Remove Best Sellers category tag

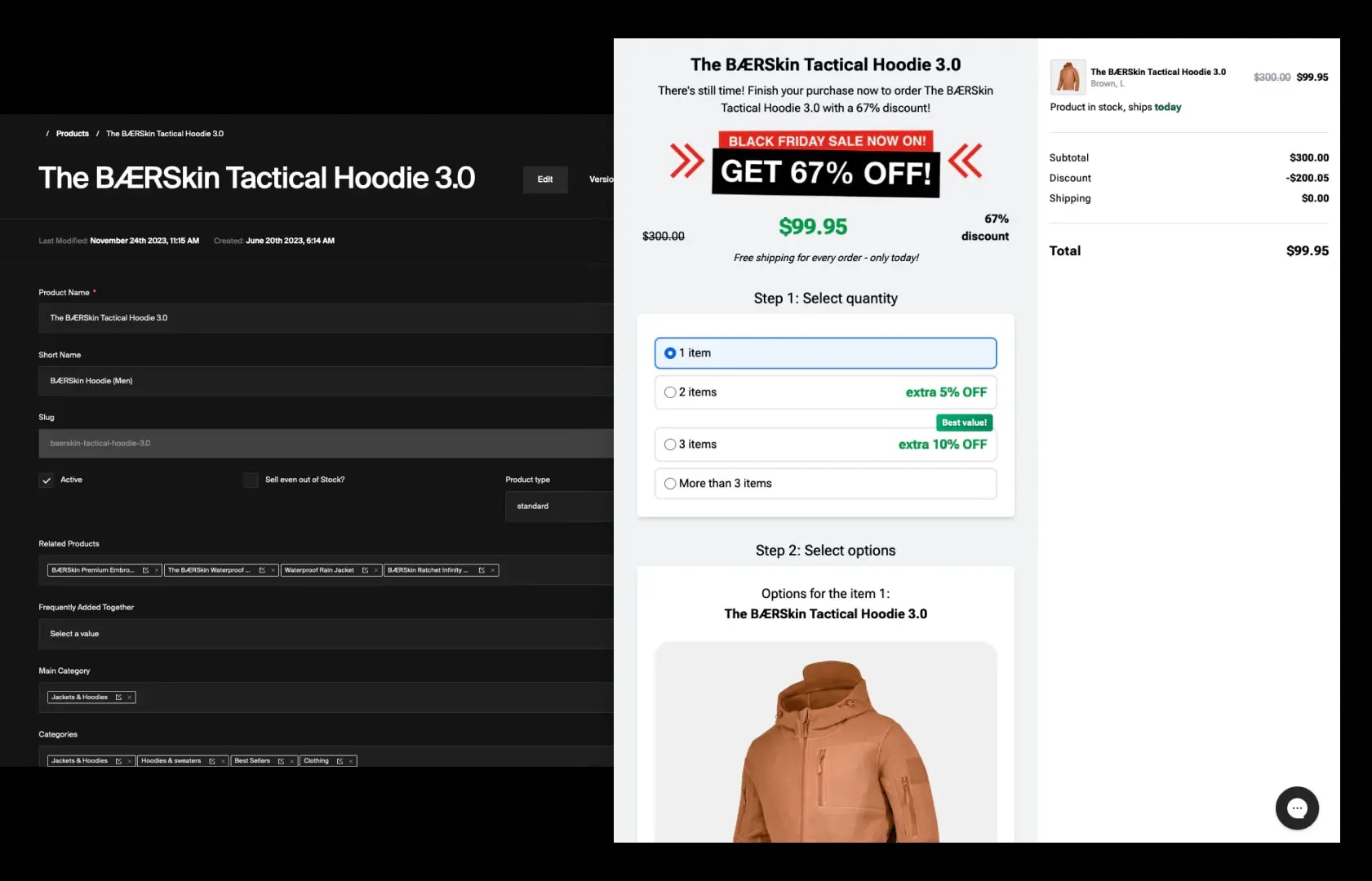coord(291,761)
